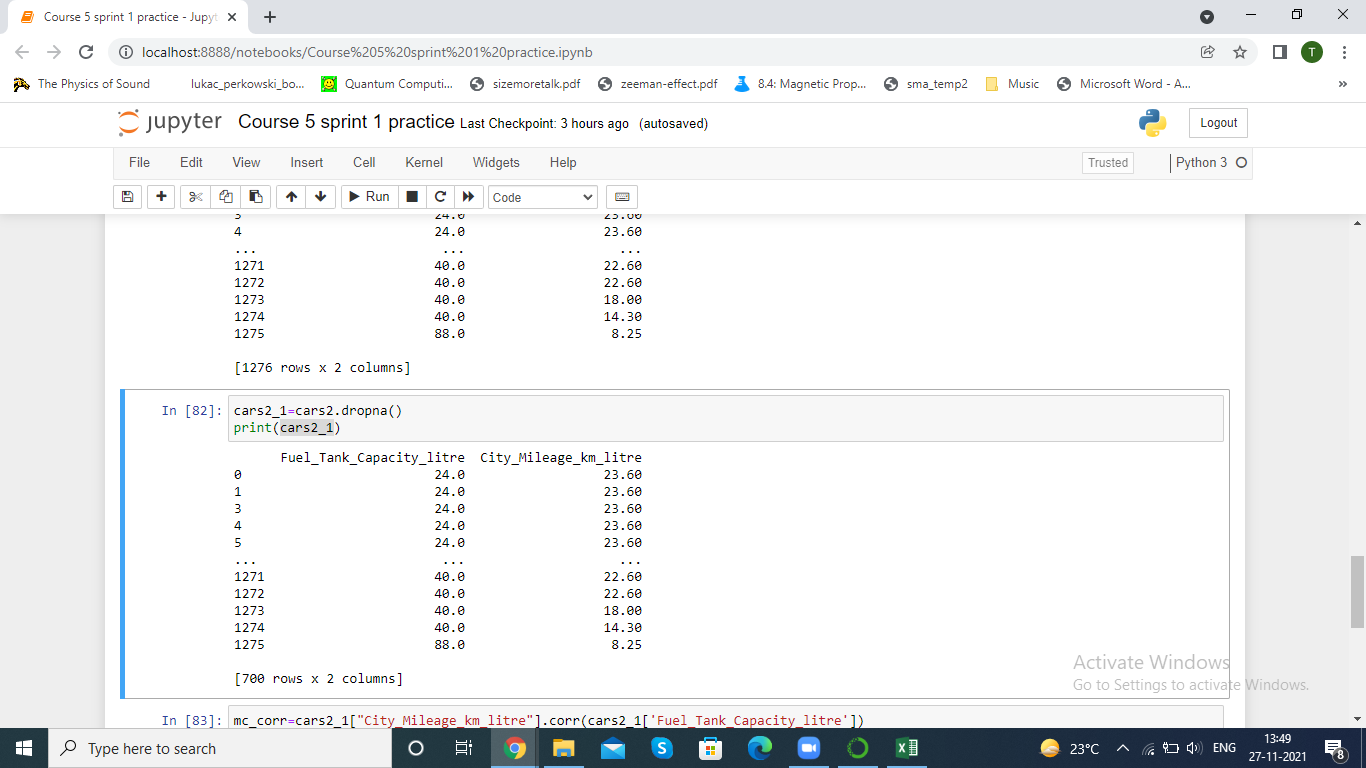Open the Cell menu
The height and width of the screenshot is (768, 1366).
coord(364,162)
